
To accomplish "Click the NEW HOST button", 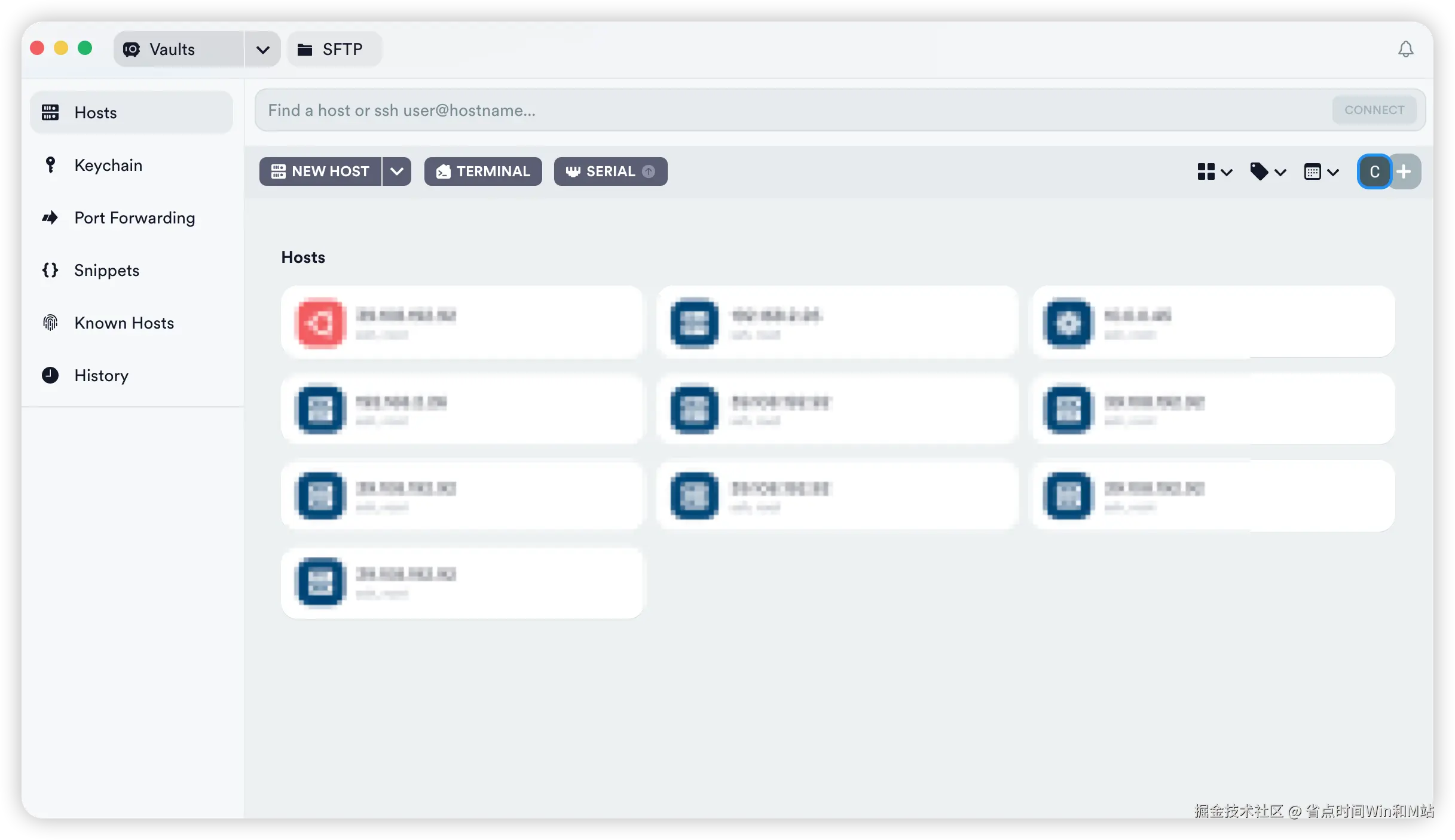I will click(x=320, y=171).
